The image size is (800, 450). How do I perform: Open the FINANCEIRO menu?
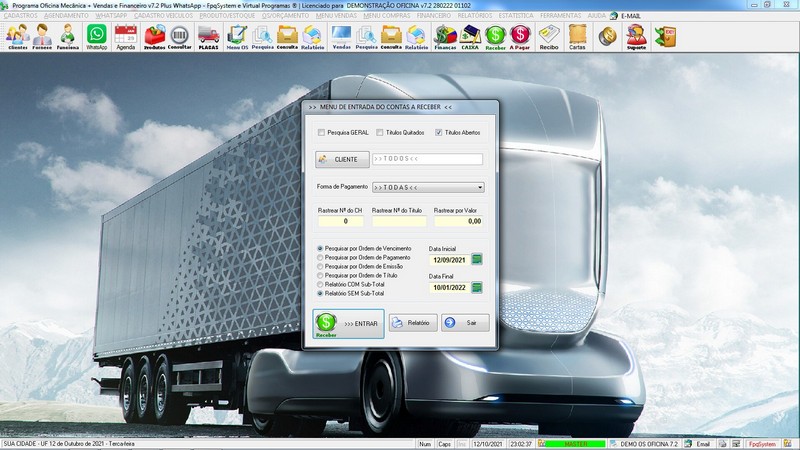click(x=434, y=16)
